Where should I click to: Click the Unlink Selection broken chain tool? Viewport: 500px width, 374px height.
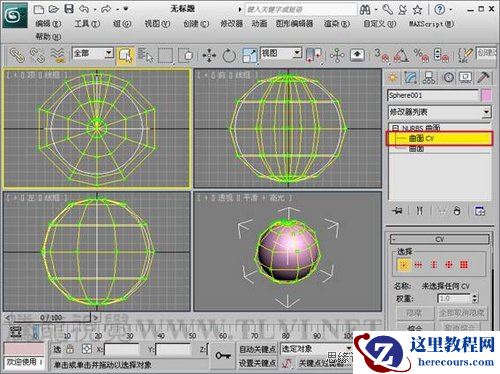point(37,55)
